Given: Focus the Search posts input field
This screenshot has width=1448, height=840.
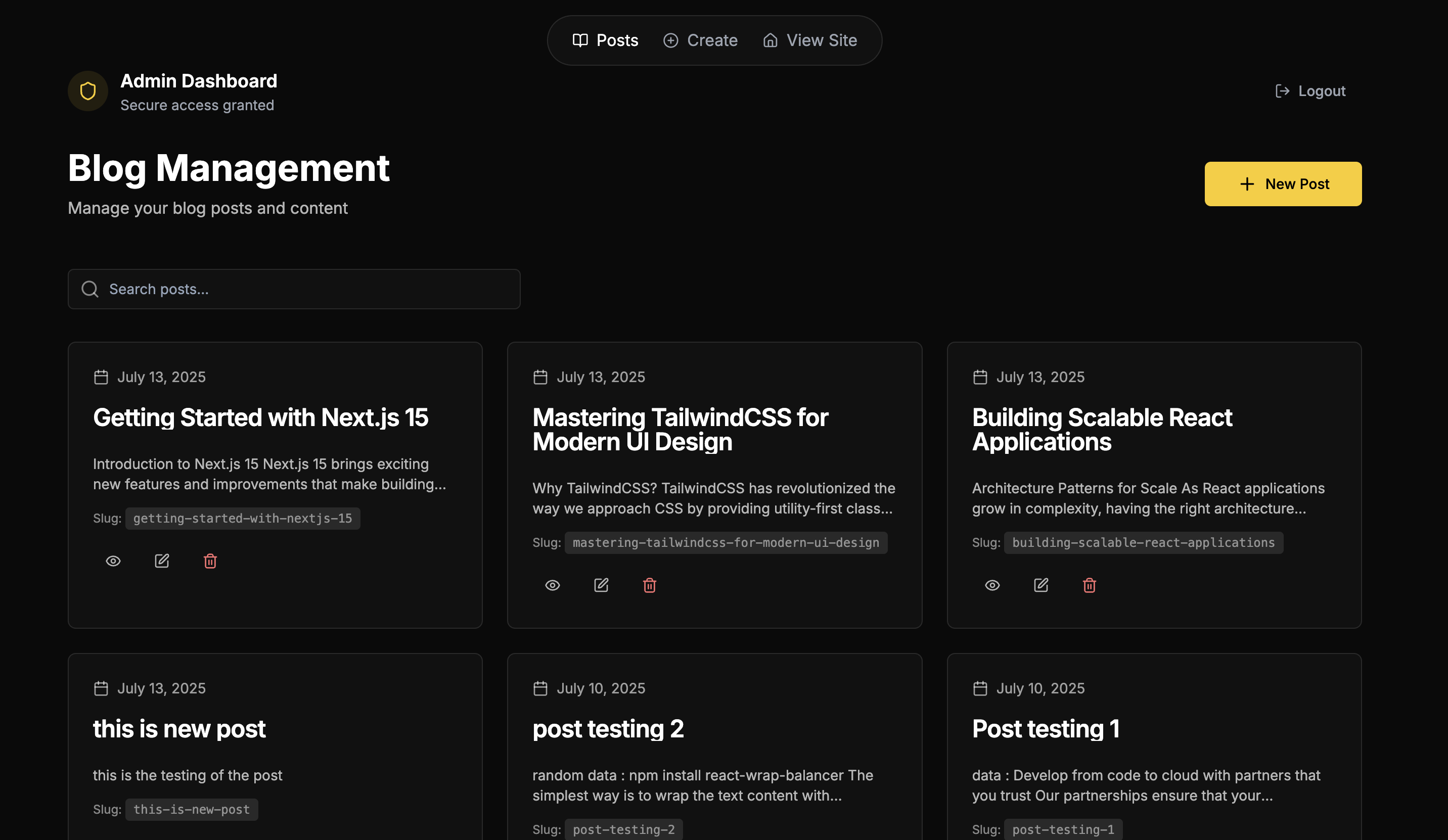Looking at the screenshot, I should click(310, 289).
